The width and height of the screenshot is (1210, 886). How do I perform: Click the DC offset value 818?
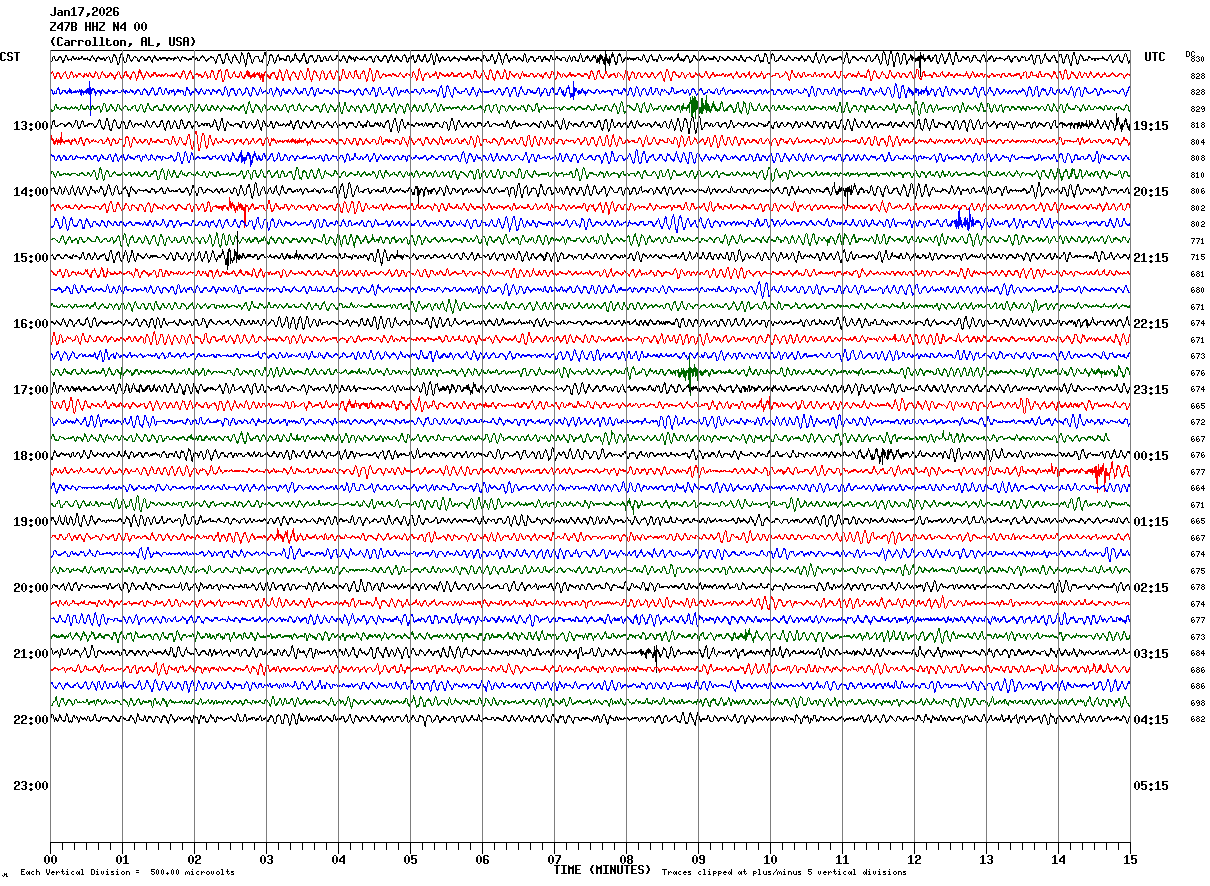point(1198,126)
